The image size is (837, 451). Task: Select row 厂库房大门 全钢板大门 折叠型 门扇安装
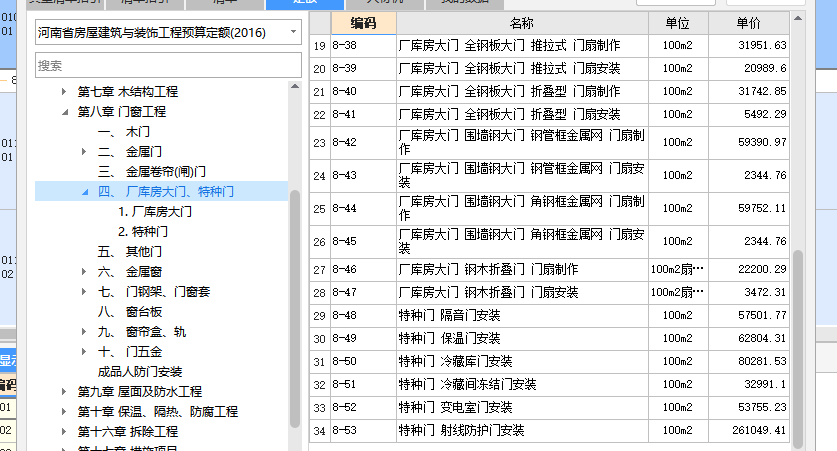tap(522, 115)
